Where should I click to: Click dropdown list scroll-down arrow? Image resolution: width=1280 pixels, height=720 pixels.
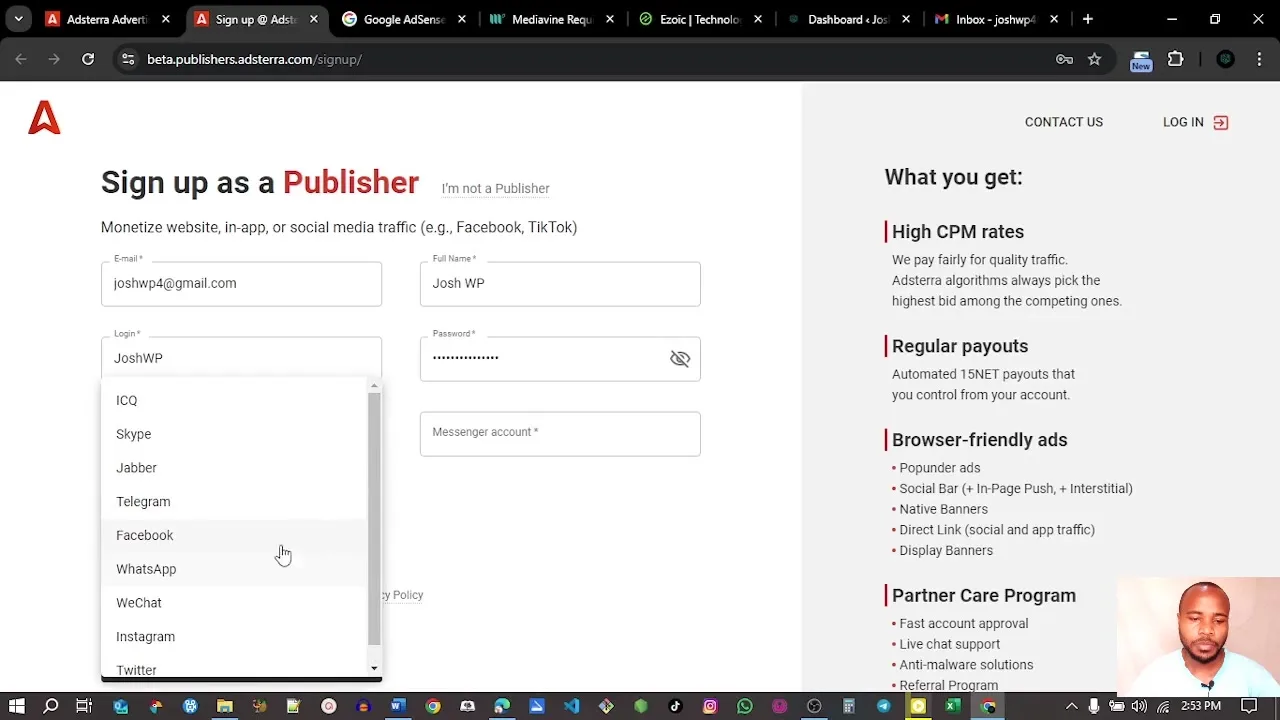click(x=374, y=668)
